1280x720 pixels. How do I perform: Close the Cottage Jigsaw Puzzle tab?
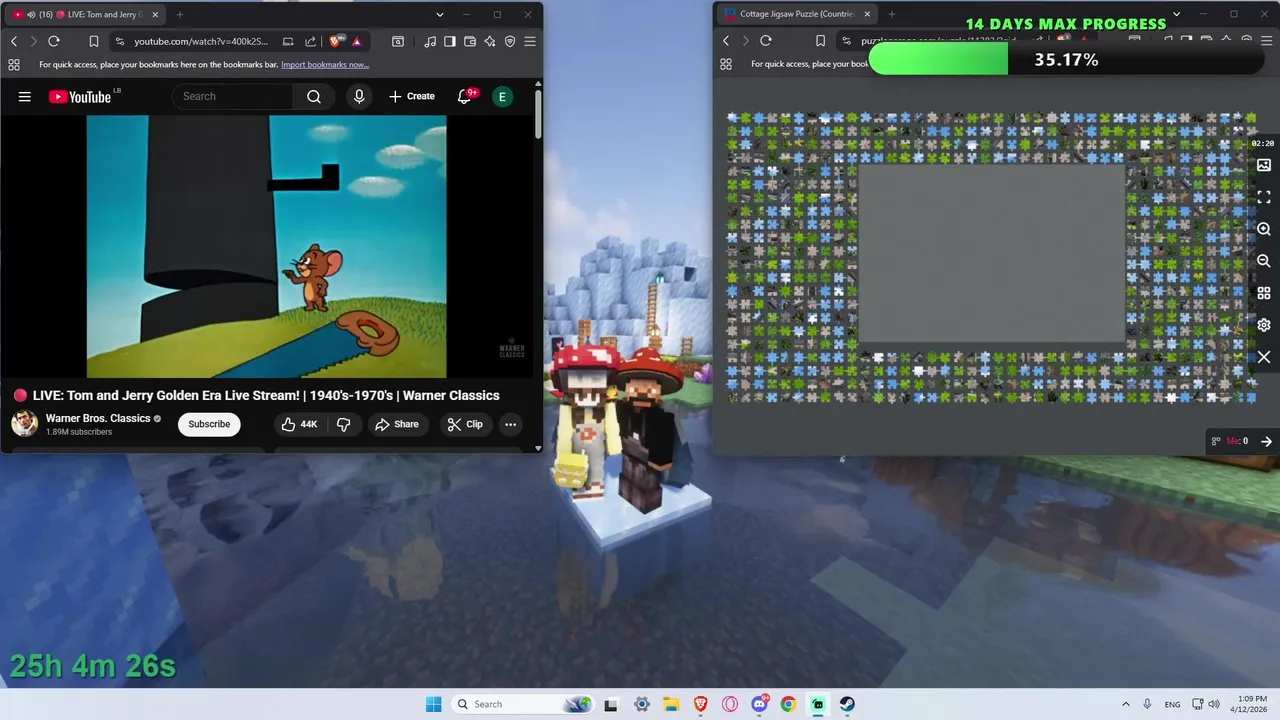[x=867, y=14]
